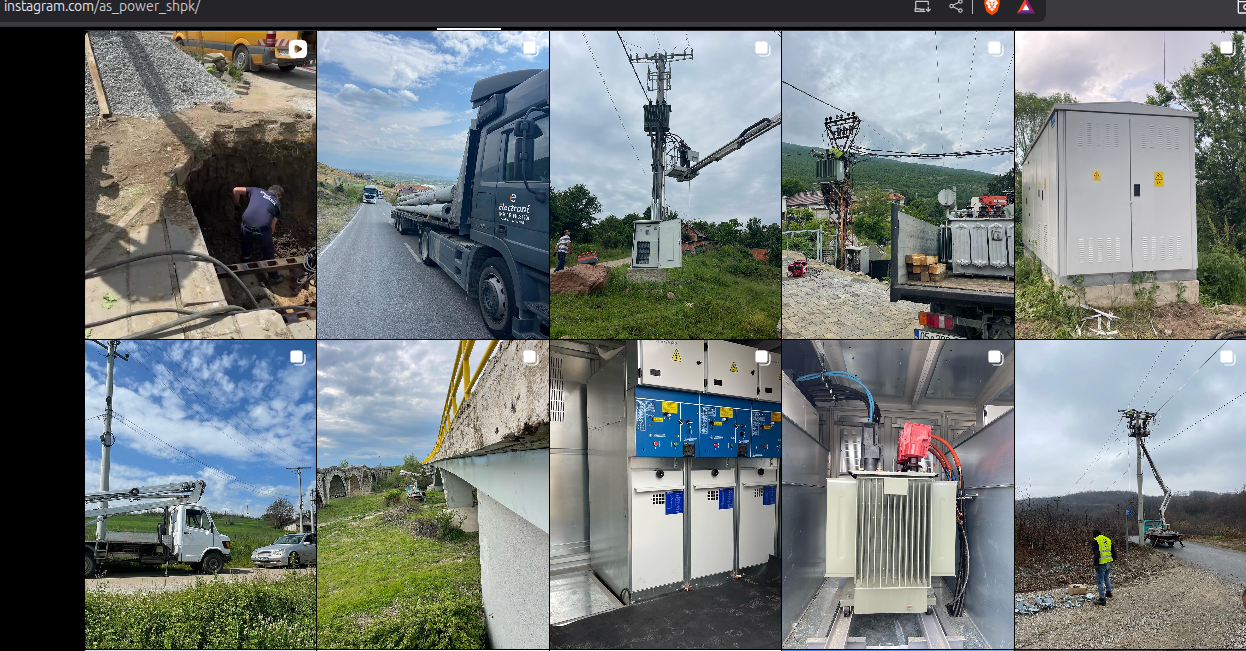The width and height of the screenshot is (1246, 651).
Task: Open Brave Rewards triangle icon
Action: (x=1023, y=7)
